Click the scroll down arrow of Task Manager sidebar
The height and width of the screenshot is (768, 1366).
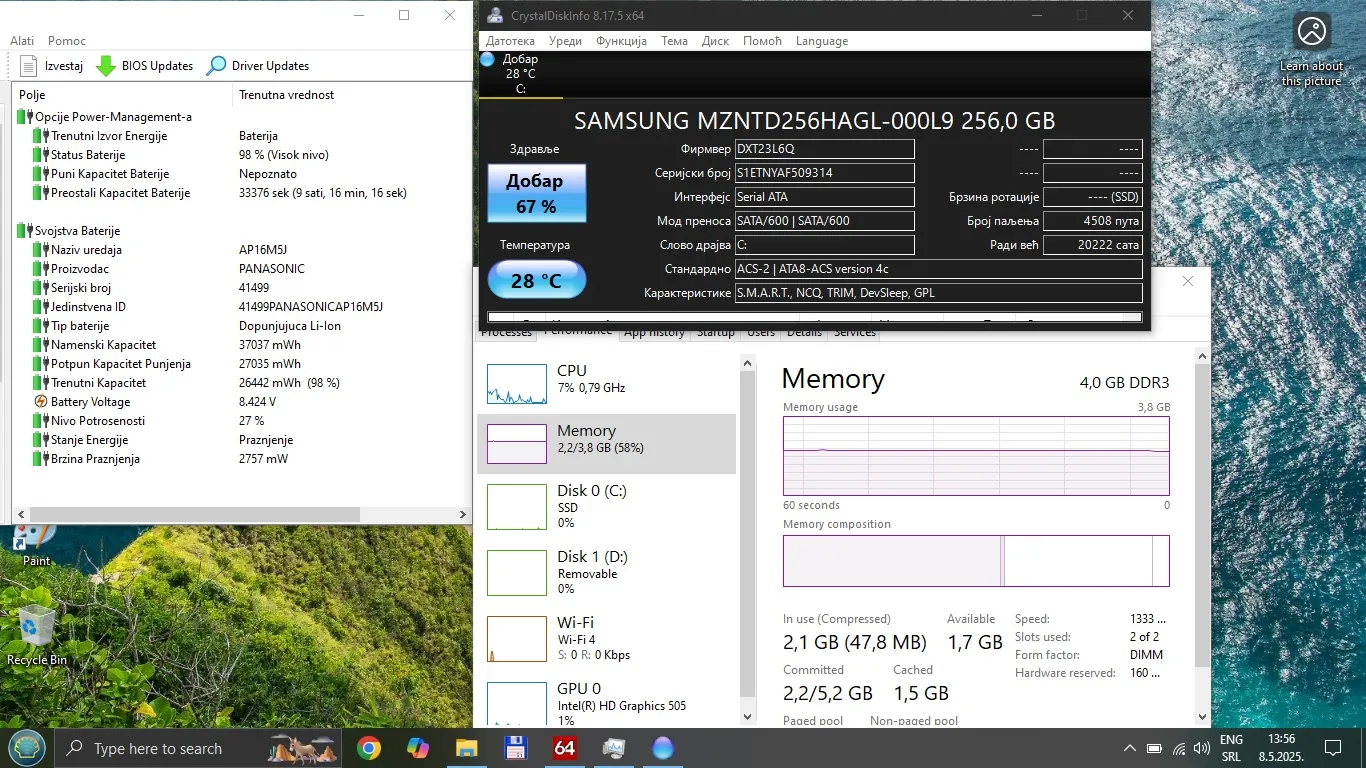point(745,716)
